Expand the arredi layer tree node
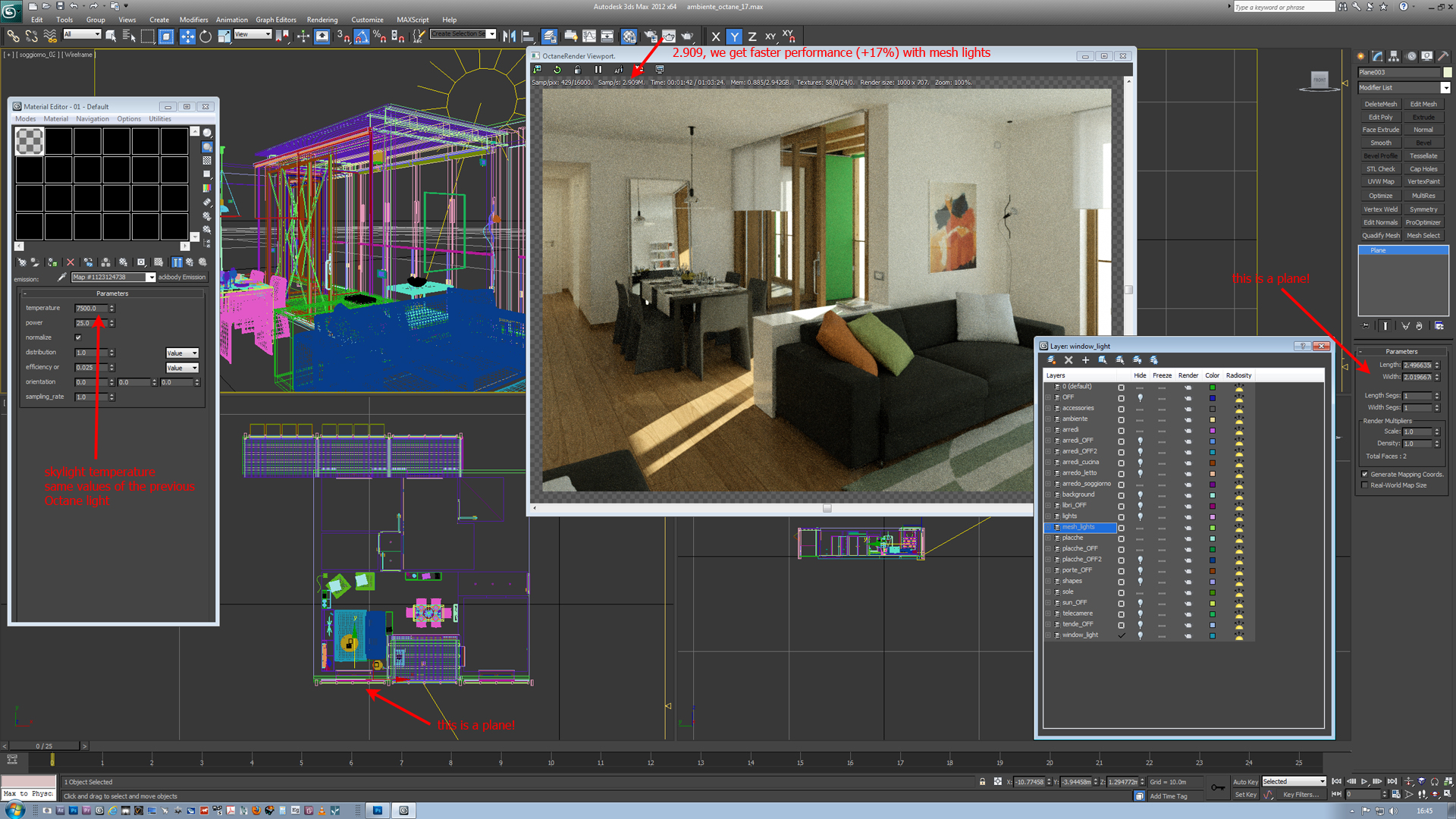 tap(1049, 430)
